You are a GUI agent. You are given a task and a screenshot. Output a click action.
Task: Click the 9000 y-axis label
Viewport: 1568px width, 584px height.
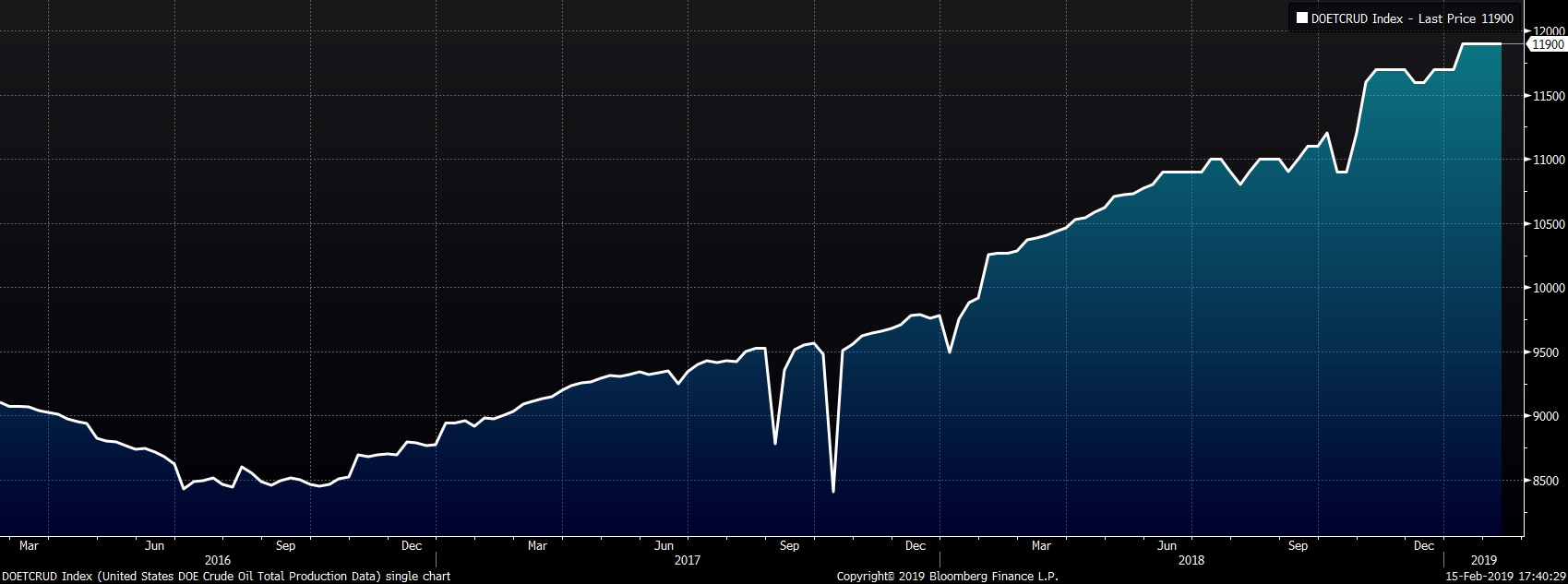pyautogui.click(x=1549, y=416)
